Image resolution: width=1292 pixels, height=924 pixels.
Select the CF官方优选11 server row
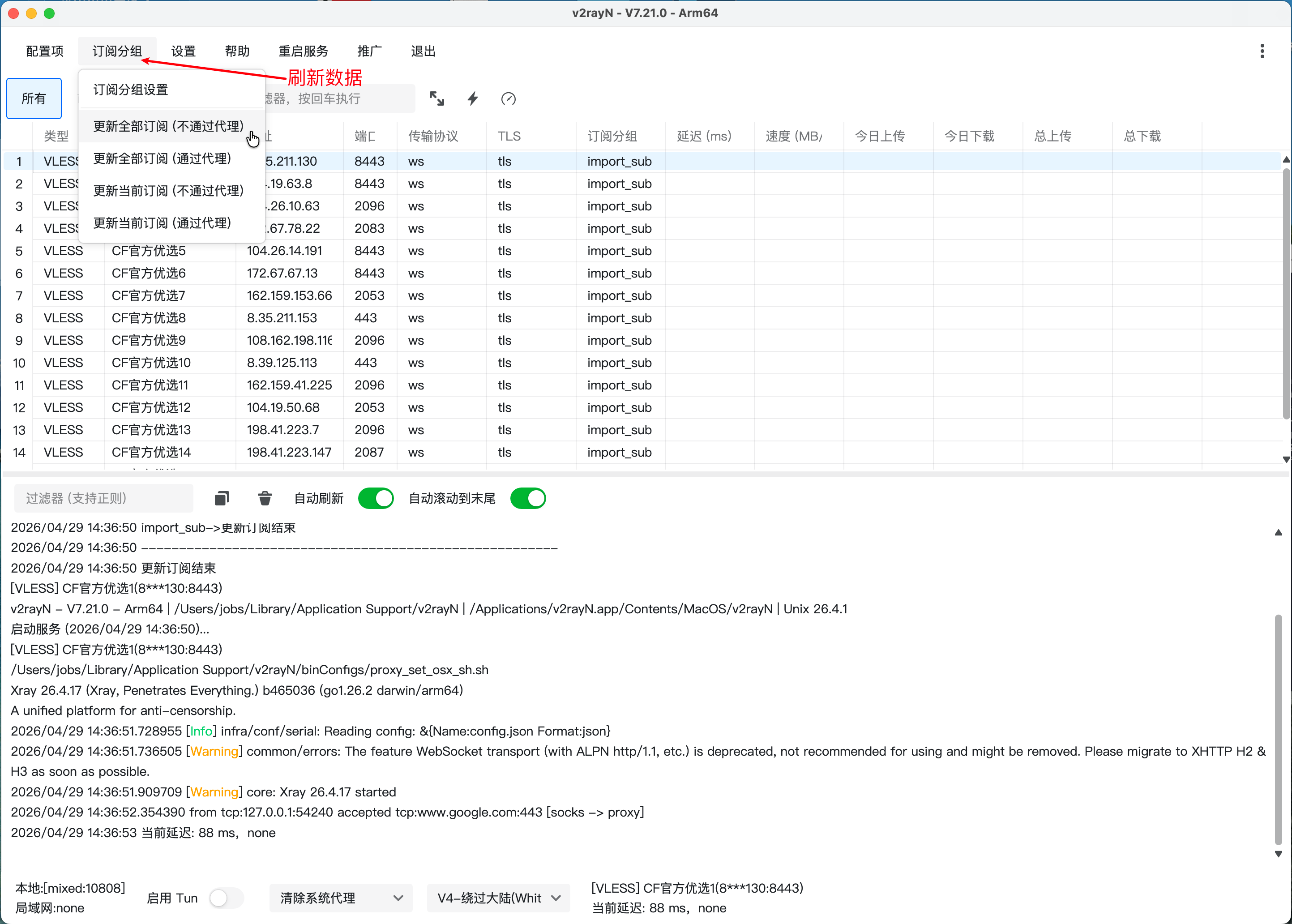(642, 385)
